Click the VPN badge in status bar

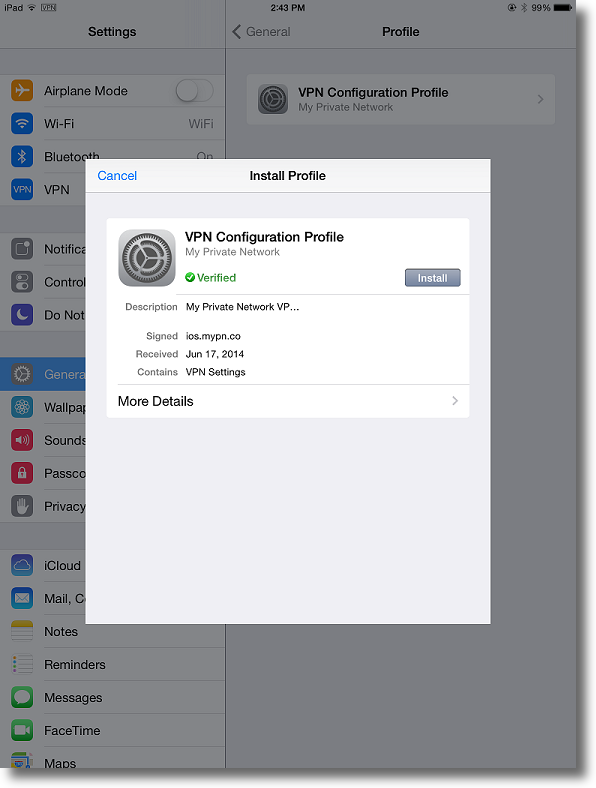click(48, 8)
